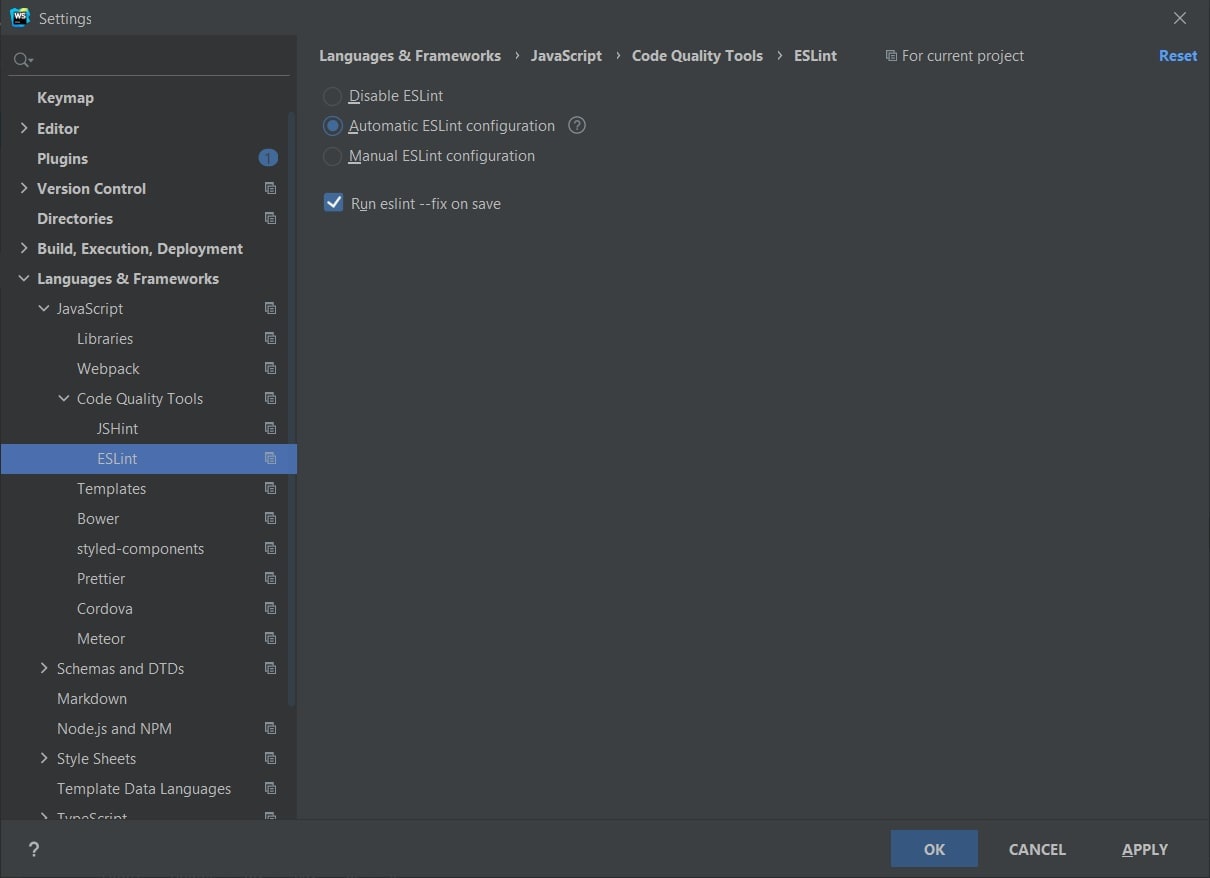This screenshot has height=878, width=1210.
Task: Click the project-level icon on Prettier row
Action: point(270,578)
